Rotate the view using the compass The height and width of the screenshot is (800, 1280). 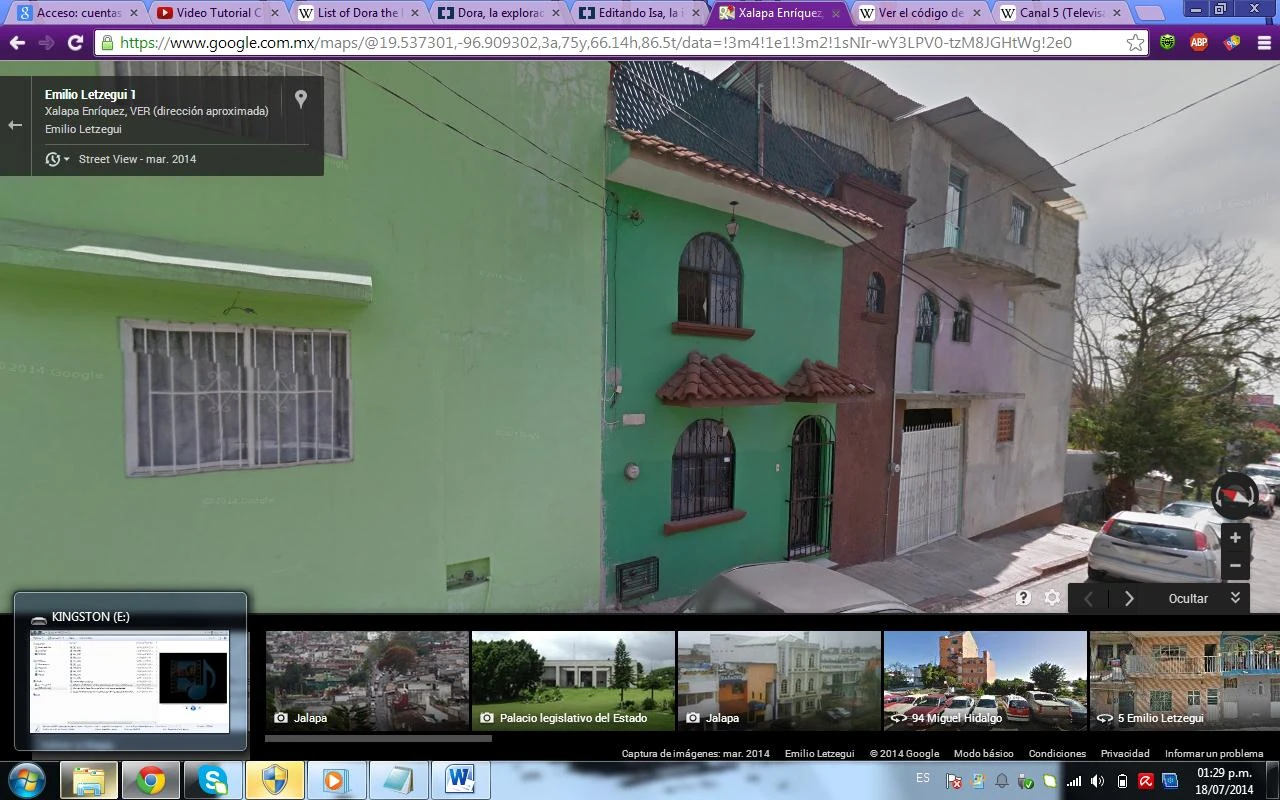[x=1234, y=496]
